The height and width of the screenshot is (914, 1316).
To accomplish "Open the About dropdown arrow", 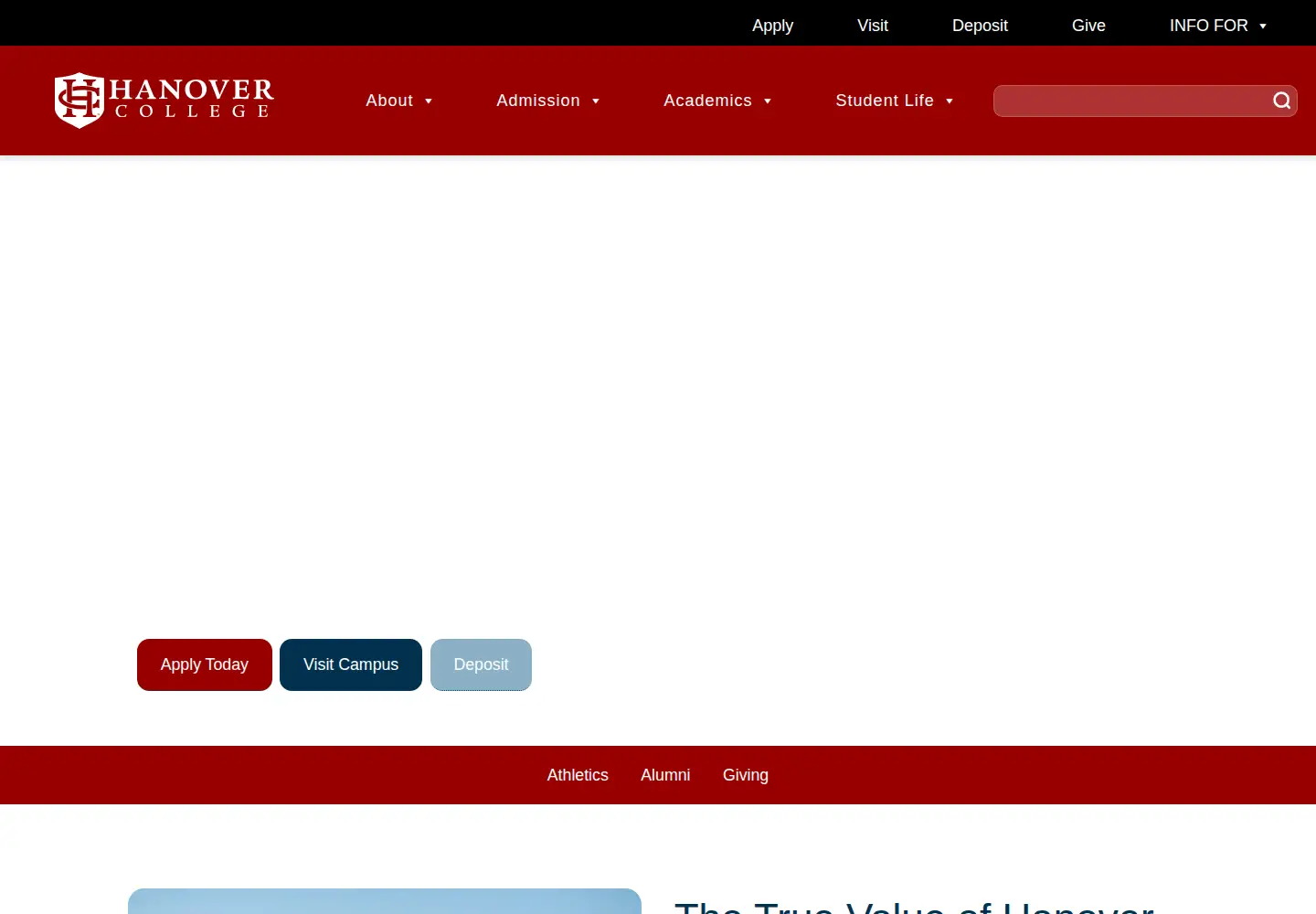I will [429, 101].
